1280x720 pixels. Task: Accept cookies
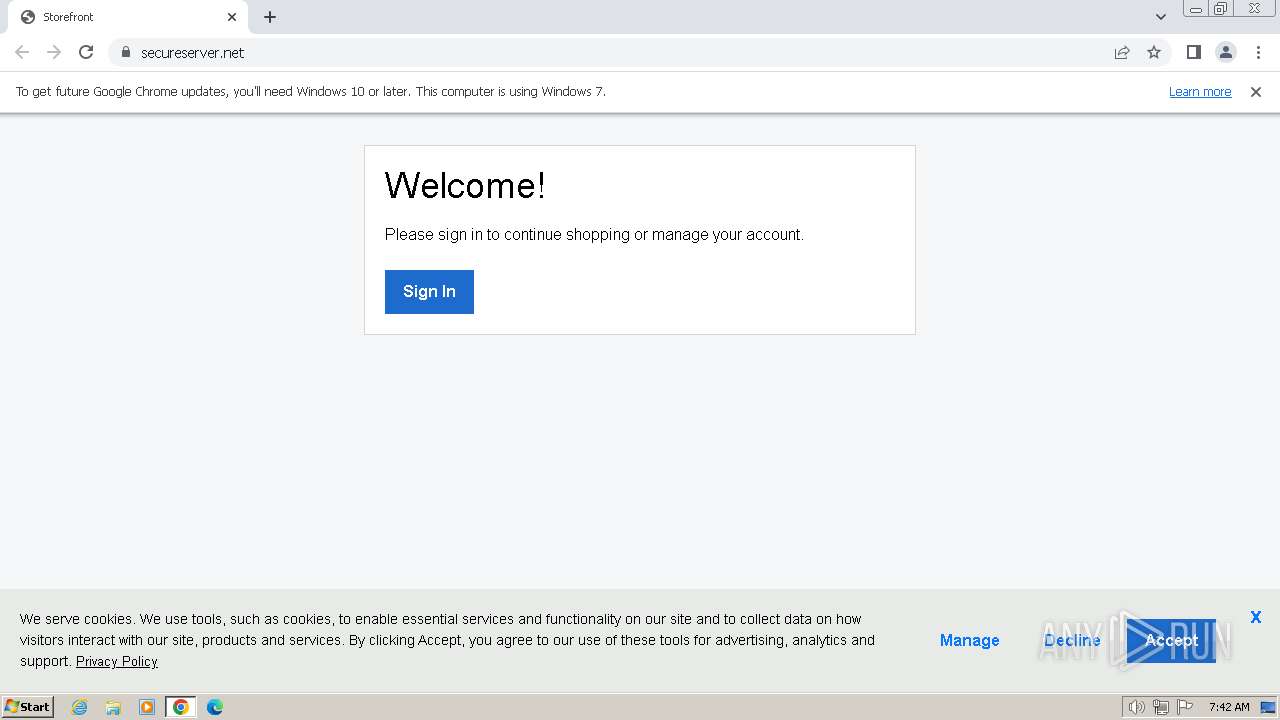(1171, 640)
